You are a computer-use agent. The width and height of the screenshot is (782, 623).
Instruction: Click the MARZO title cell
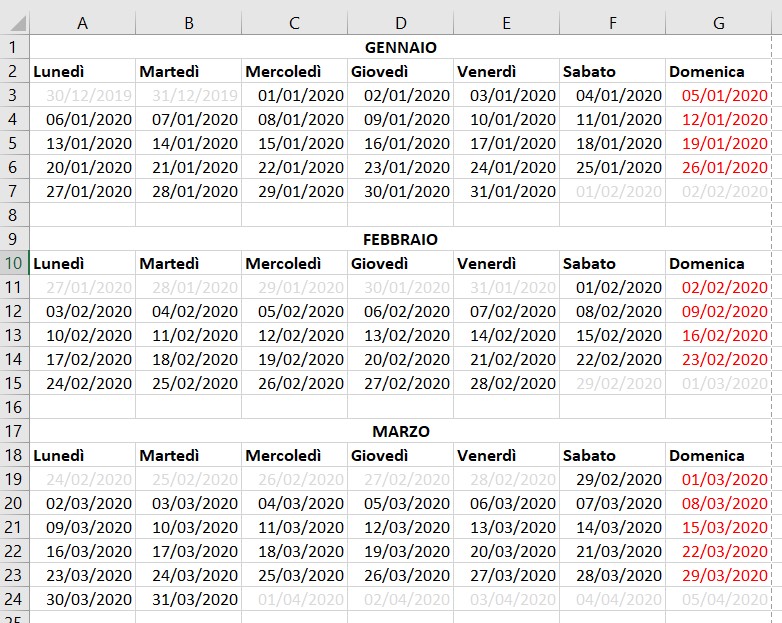click(x=400, y=432)
